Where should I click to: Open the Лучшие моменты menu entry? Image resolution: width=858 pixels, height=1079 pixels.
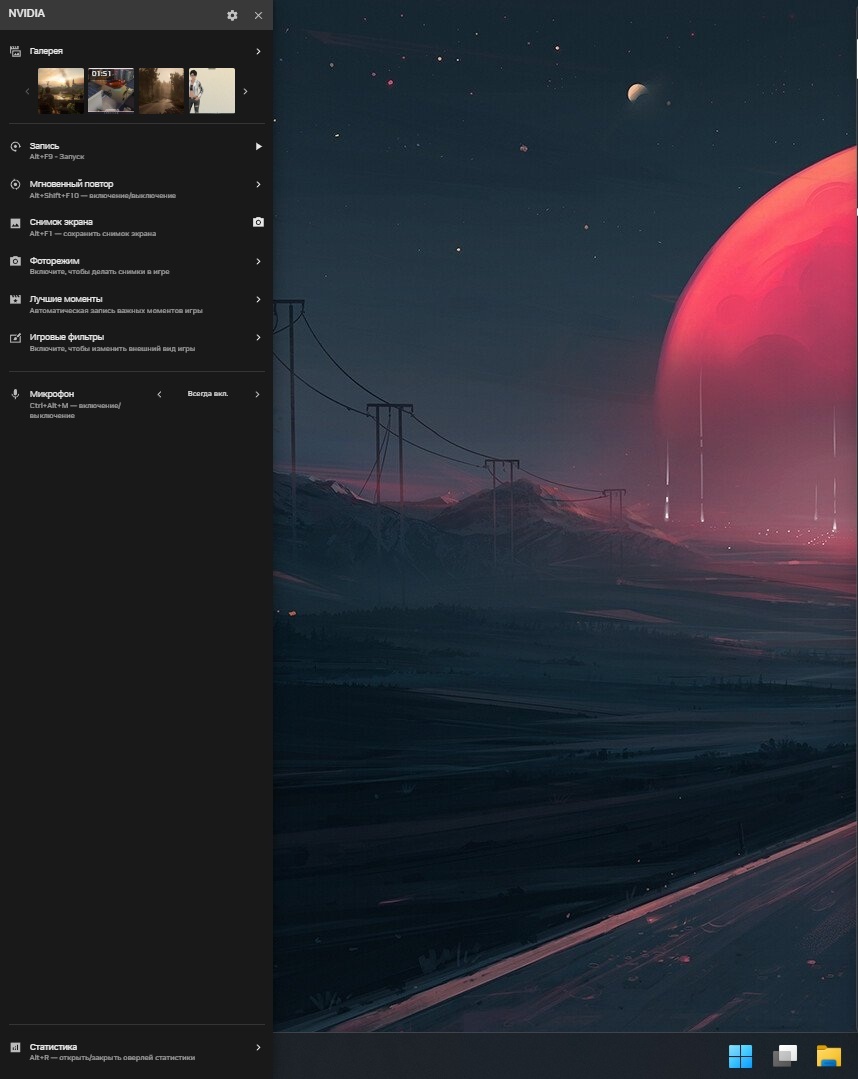66,299
